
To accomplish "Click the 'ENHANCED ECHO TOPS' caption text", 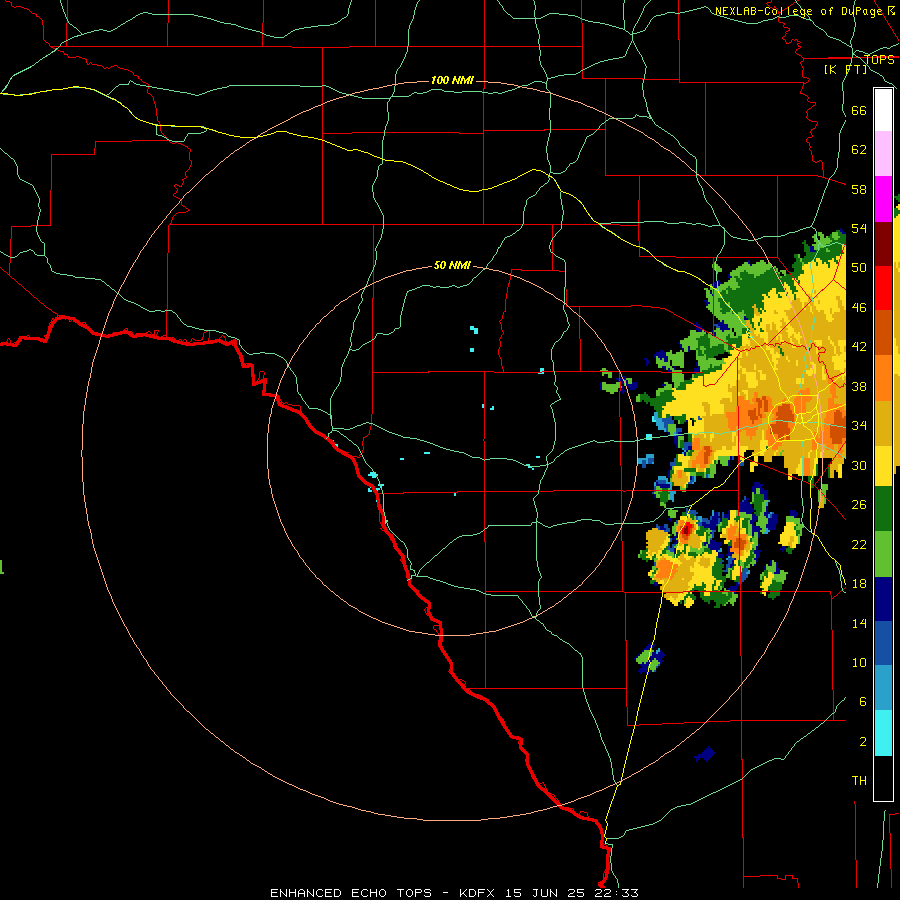I will (x=351, y=893).
